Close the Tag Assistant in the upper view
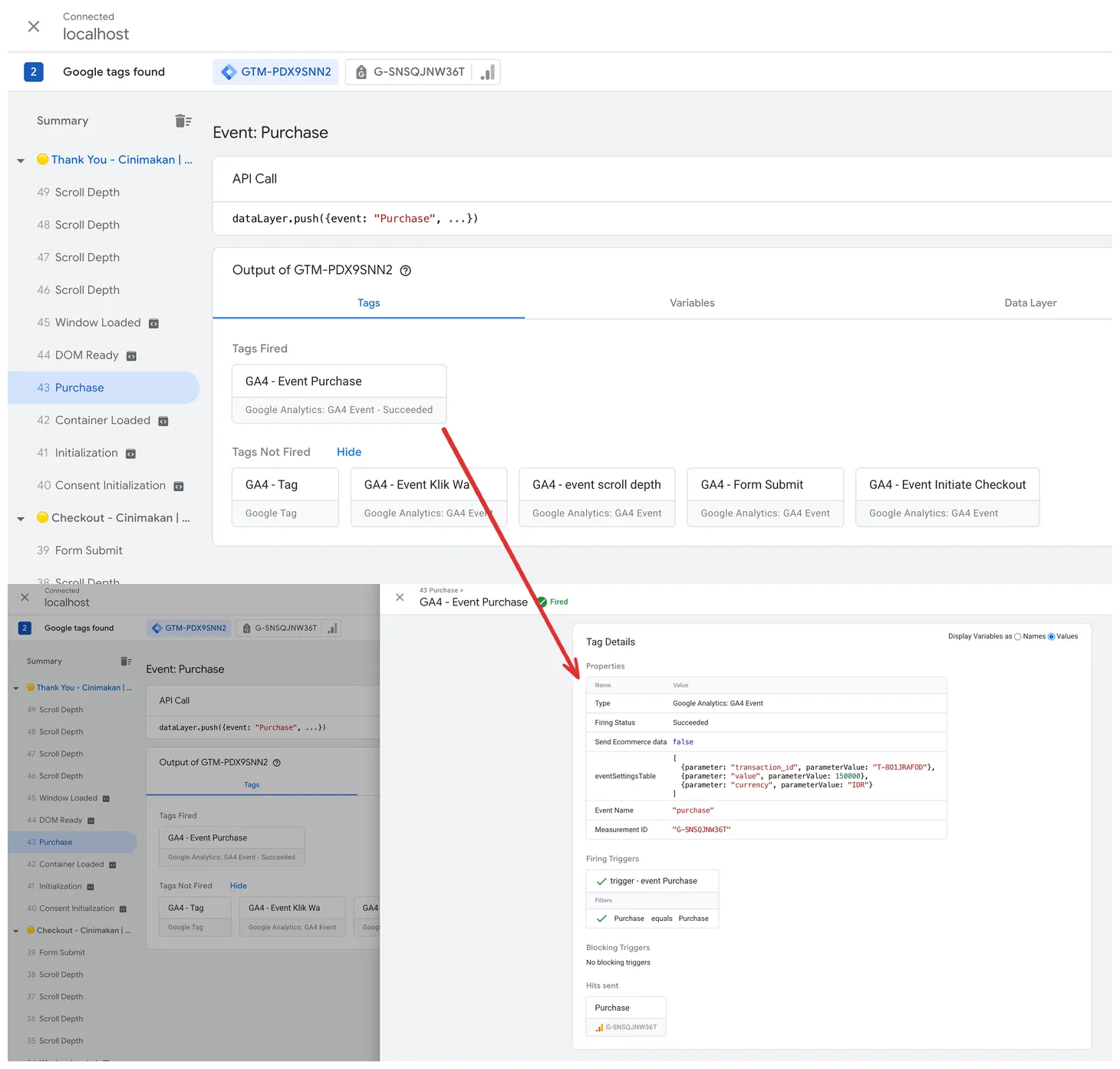 pos(34,26)
